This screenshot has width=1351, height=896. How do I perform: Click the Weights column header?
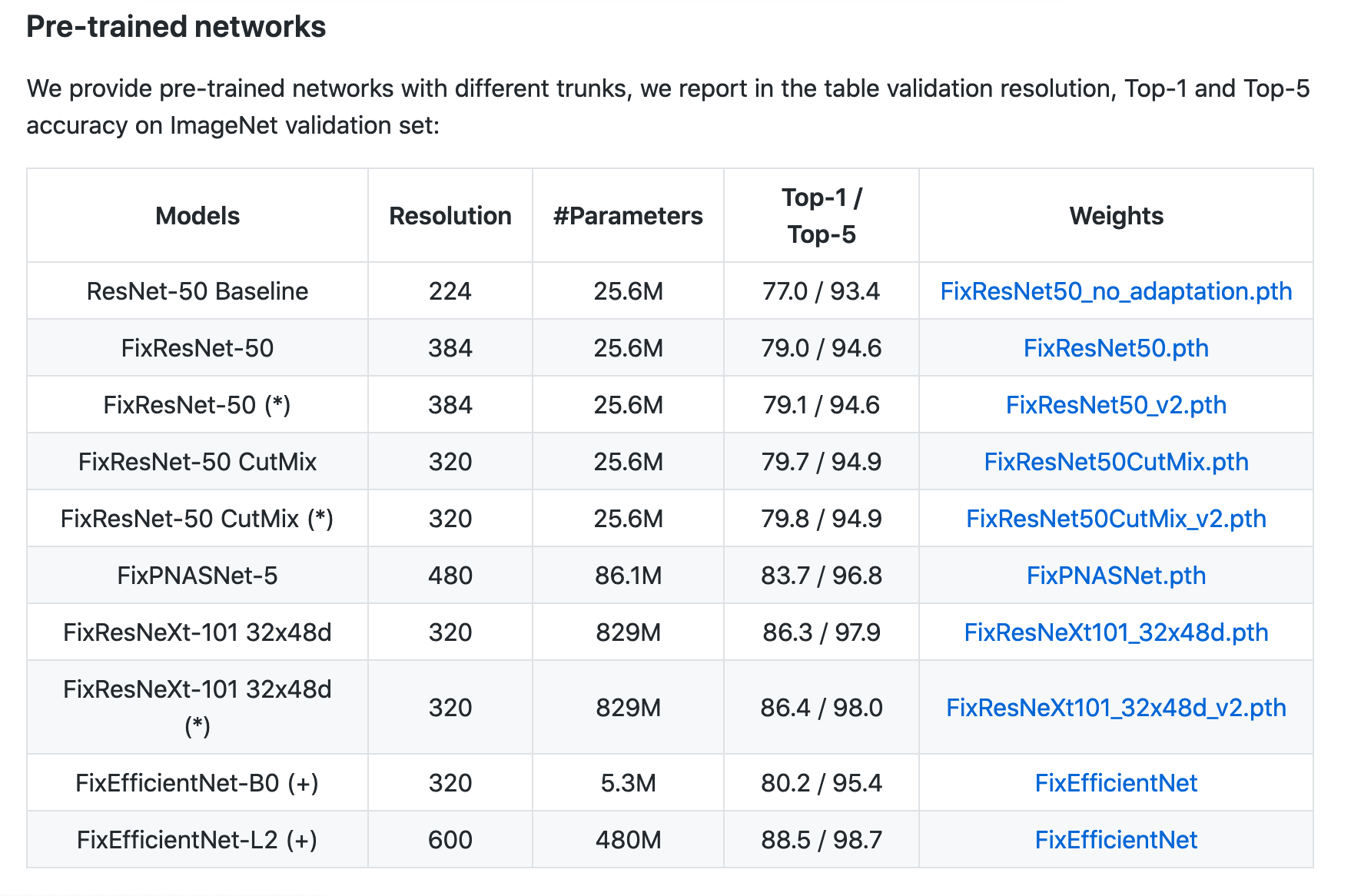(x=1116, y=216)
